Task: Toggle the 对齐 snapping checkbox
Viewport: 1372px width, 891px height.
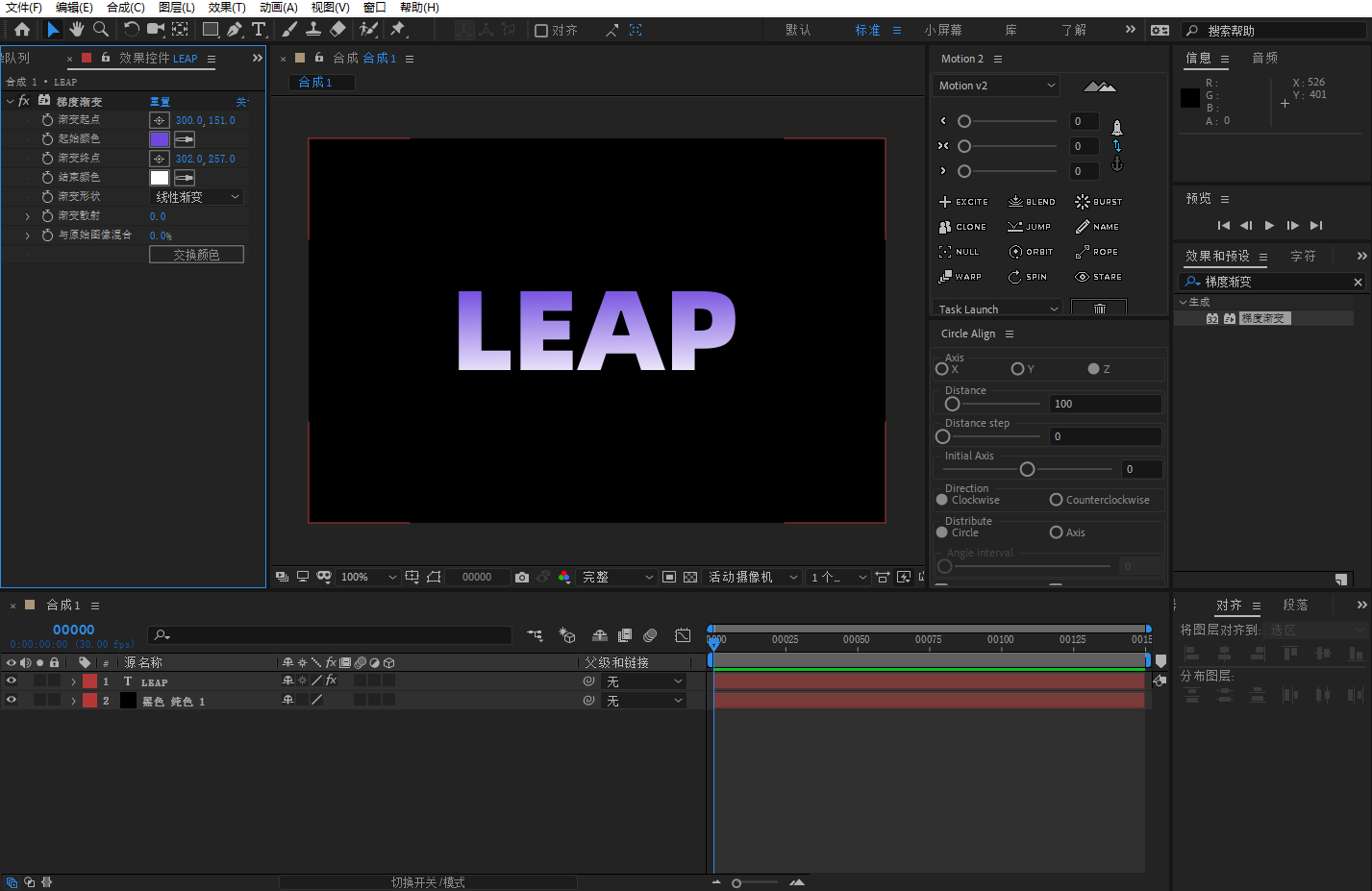Action: [541, 31]
